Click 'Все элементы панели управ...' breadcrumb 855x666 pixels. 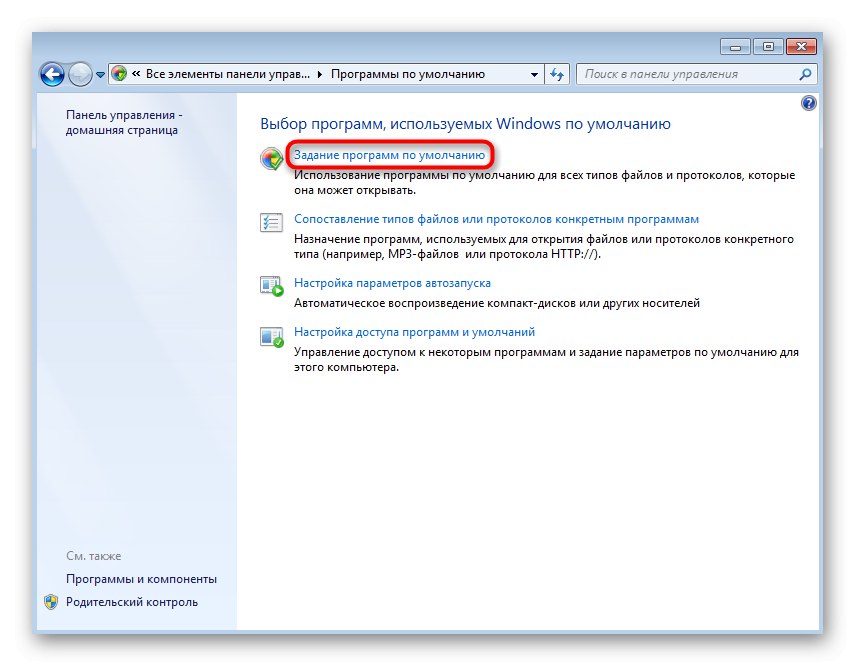(227, 74)
